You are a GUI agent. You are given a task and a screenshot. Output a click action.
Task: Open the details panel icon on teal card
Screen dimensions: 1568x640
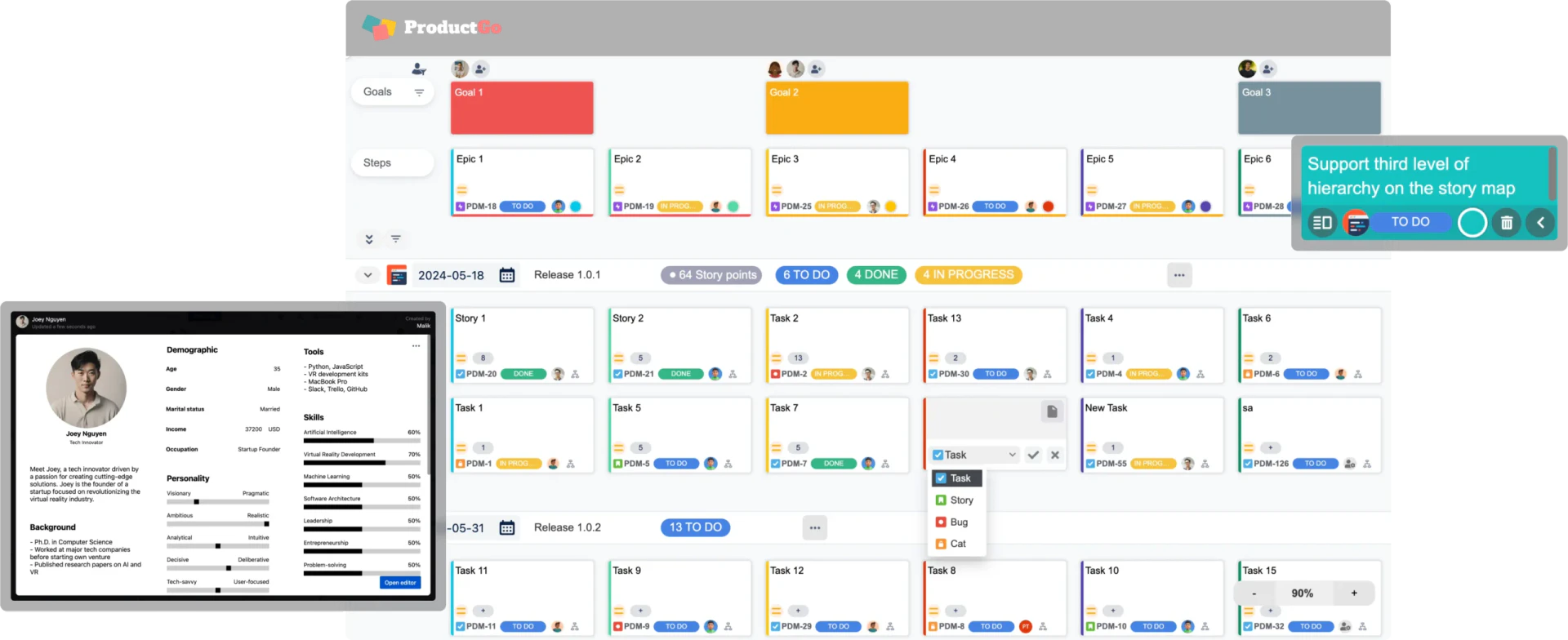tap(1322, 222)
